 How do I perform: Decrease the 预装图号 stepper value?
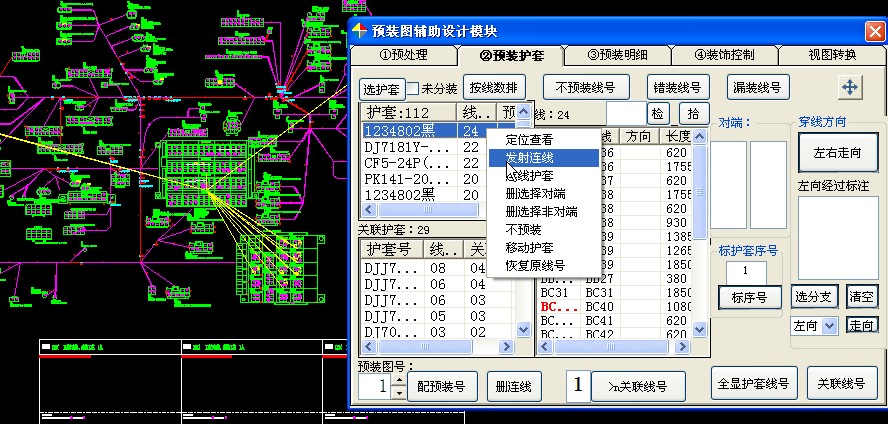(x=399, y=393)
